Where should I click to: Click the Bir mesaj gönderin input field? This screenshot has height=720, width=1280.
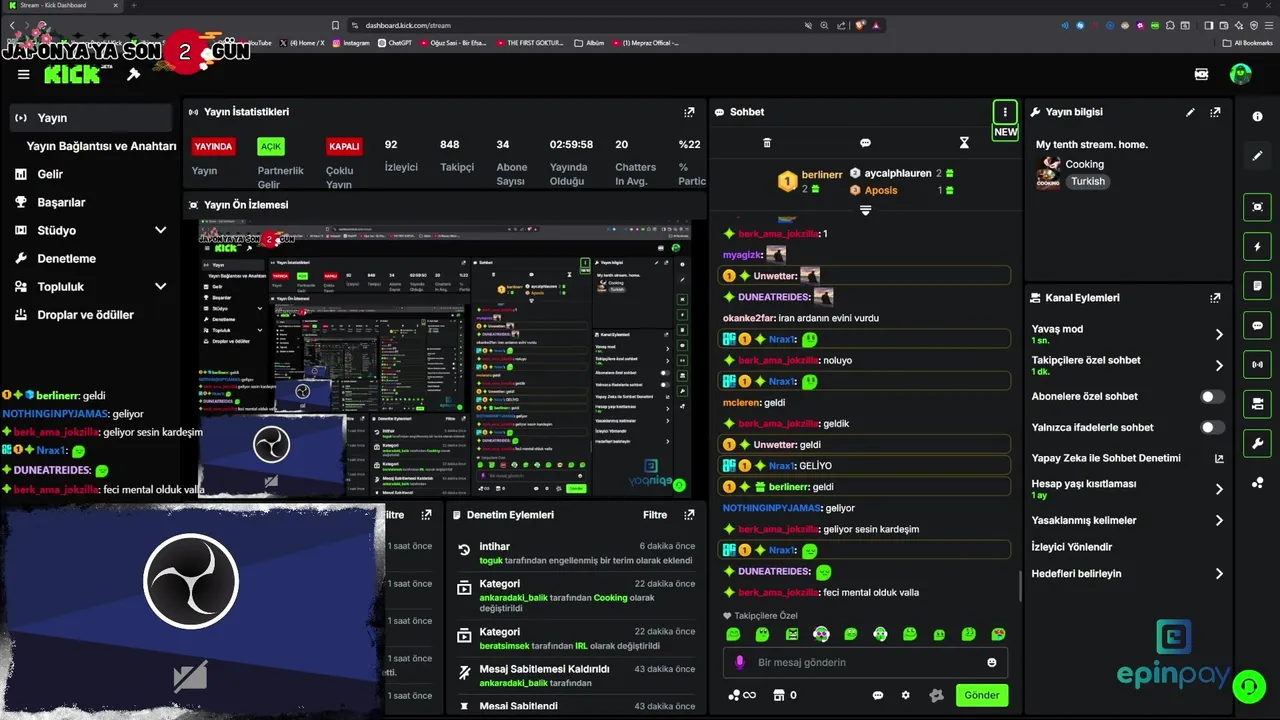click(865, 662)
